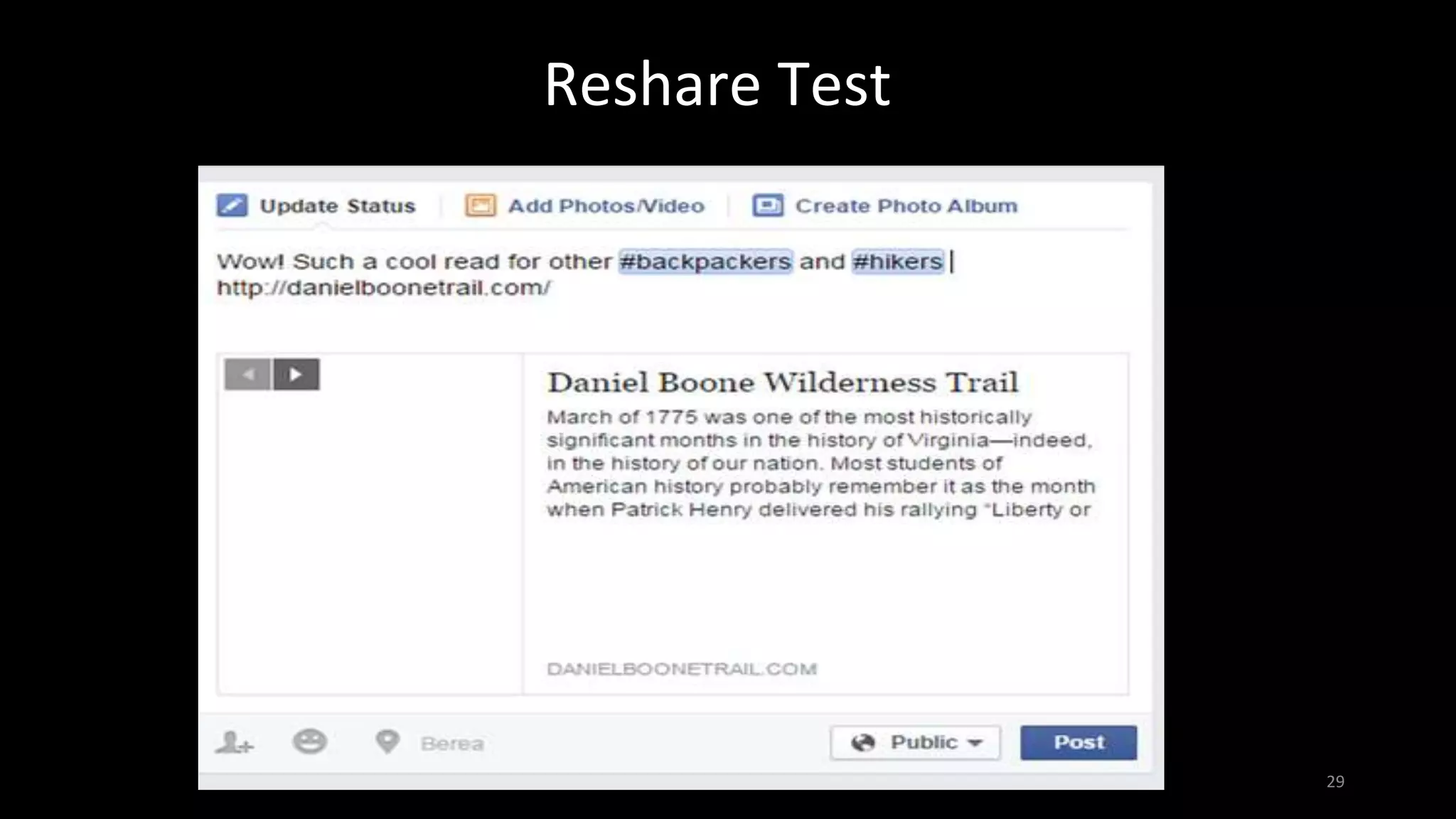Open the Public audience dropdown
Image resolution: width=1456 pixels, height=819 pixels.
(915, 743)
